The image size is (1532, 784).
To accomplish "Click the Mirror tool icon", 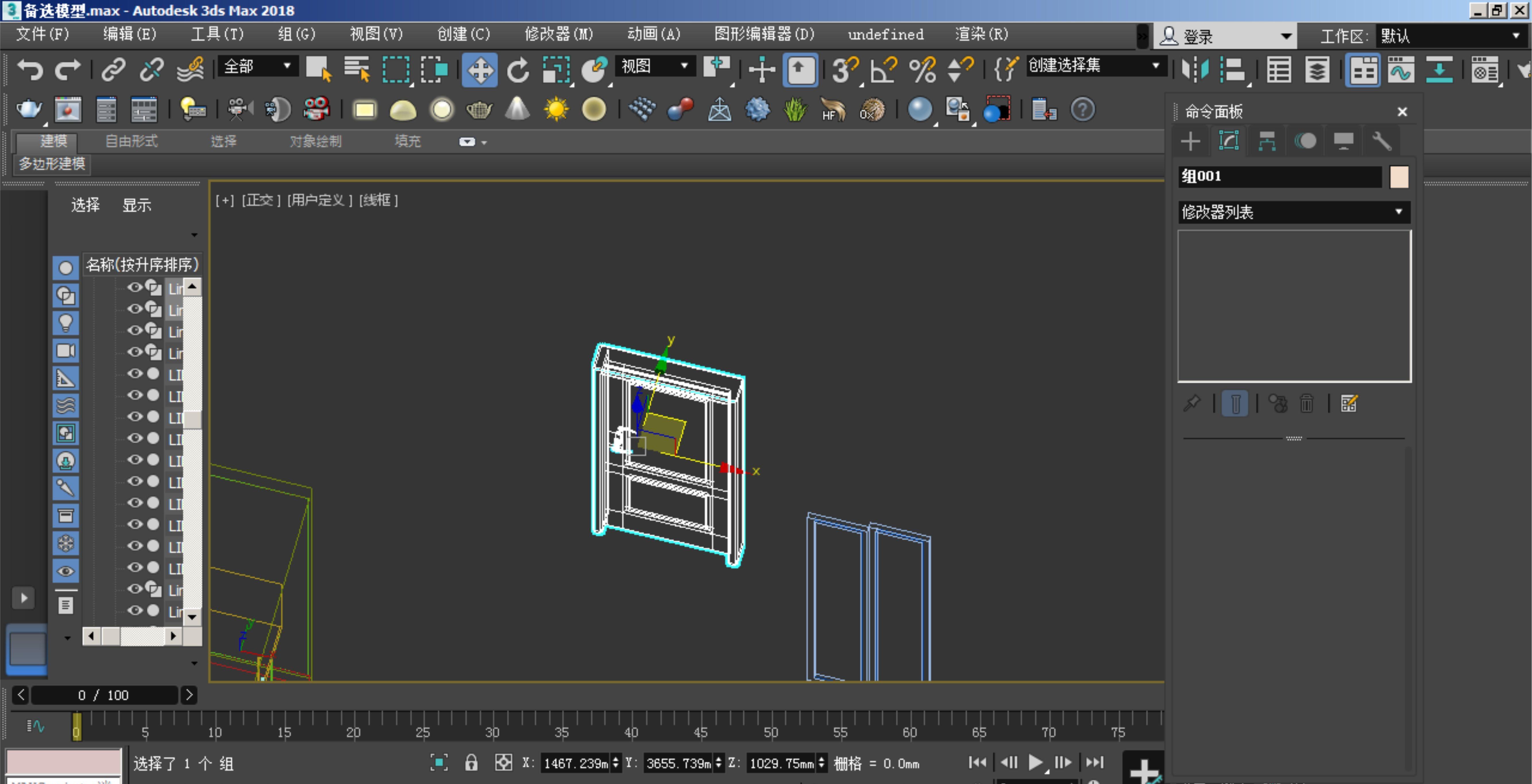I will 1195,70.
